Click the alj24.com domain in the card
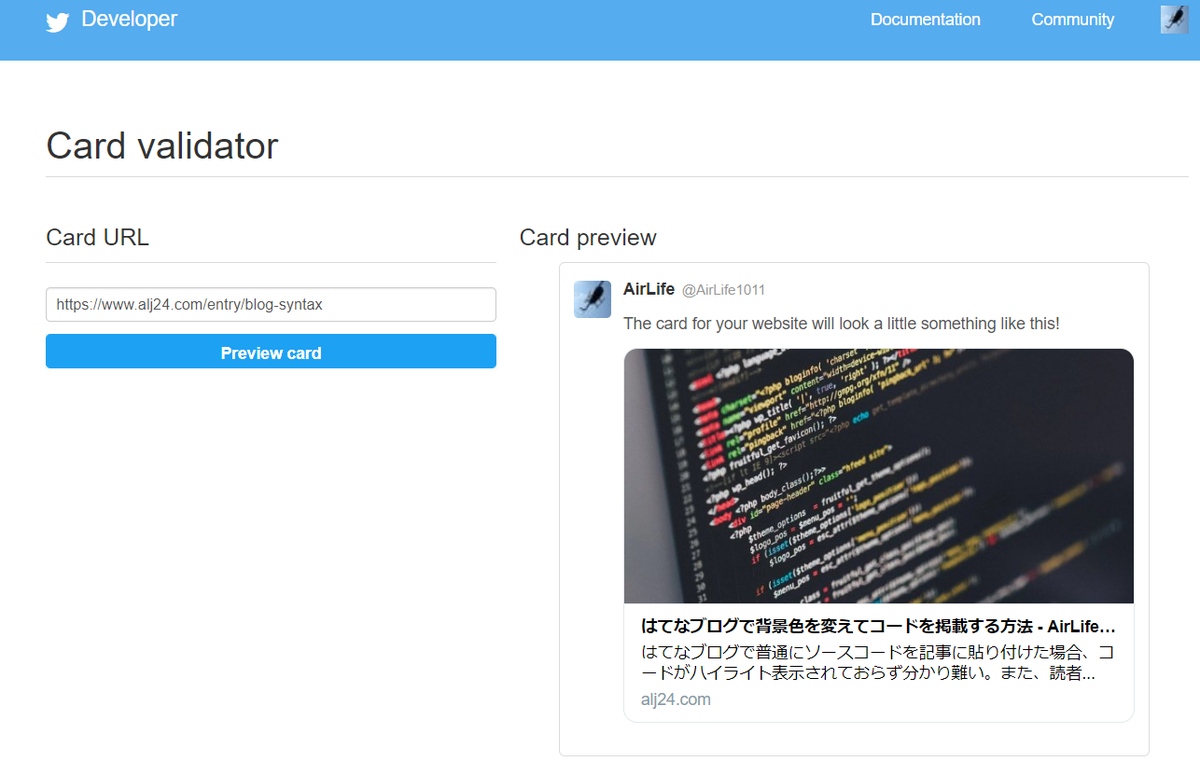 click(x=676, y=699)
